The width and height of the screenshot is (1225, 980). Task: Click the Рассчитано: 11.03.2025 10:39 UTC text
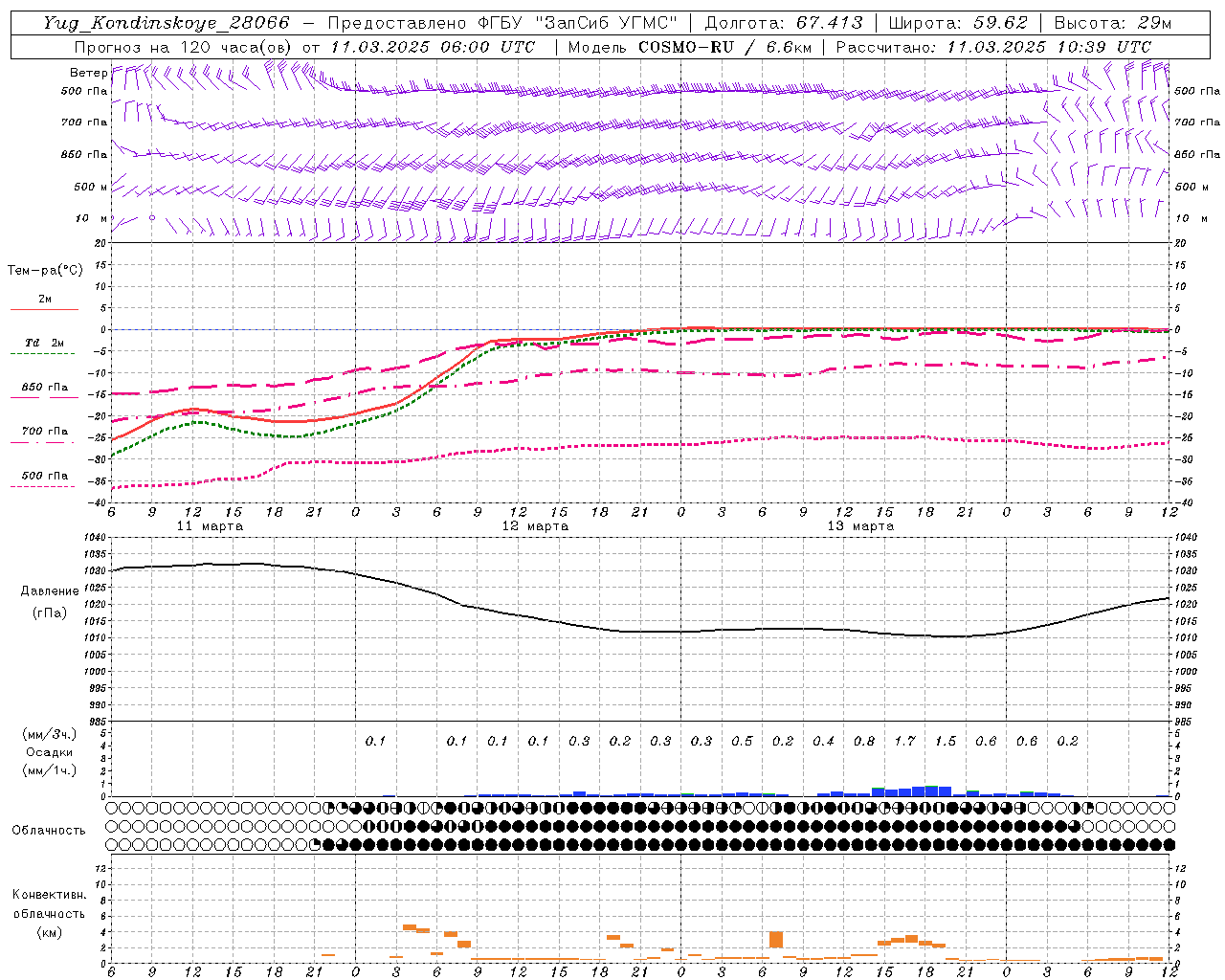[x=993, y=47]
